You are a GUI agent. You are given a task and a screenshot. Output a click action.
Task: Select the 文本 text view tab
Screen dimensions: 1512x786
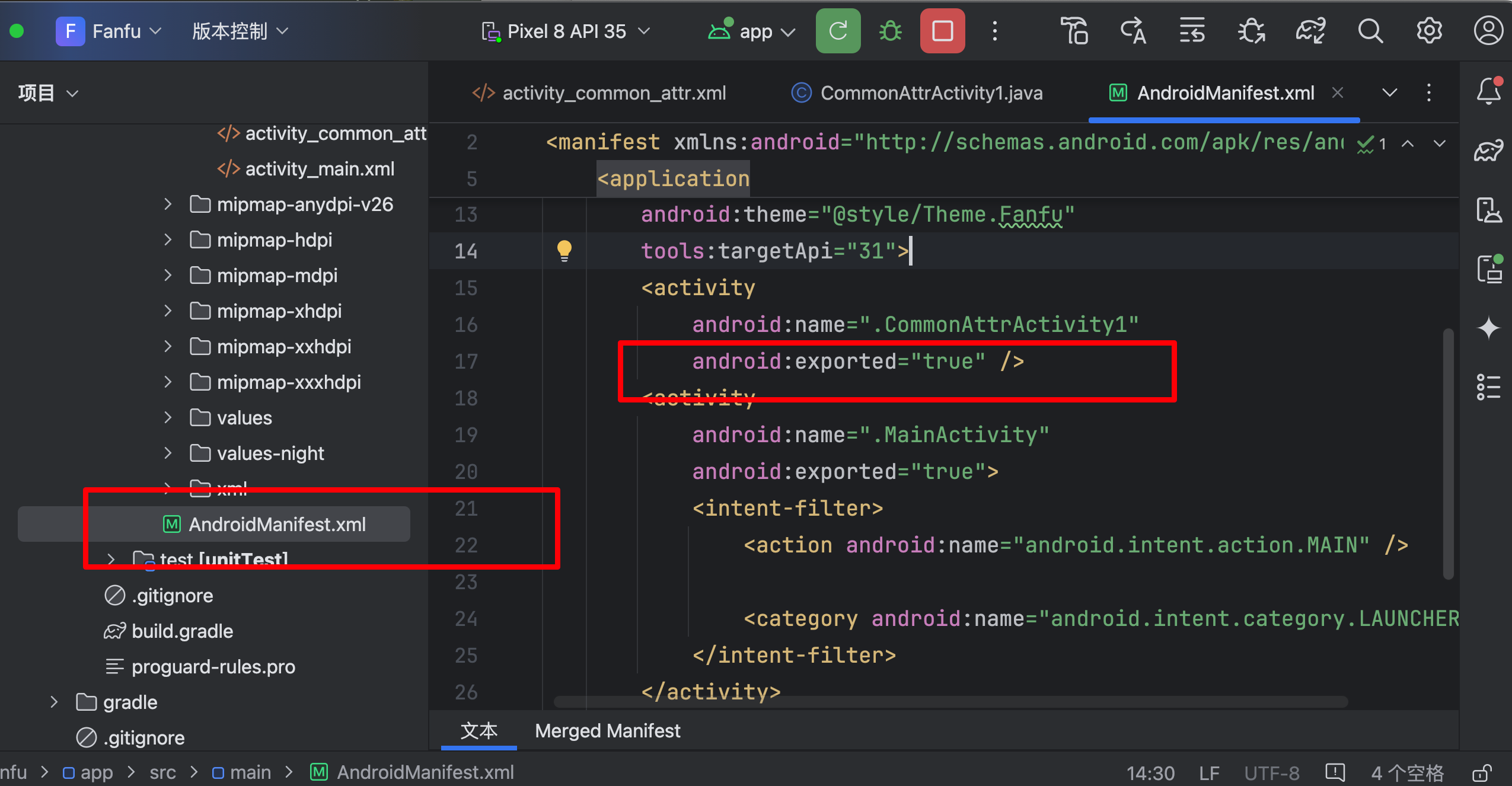[479, 731]
